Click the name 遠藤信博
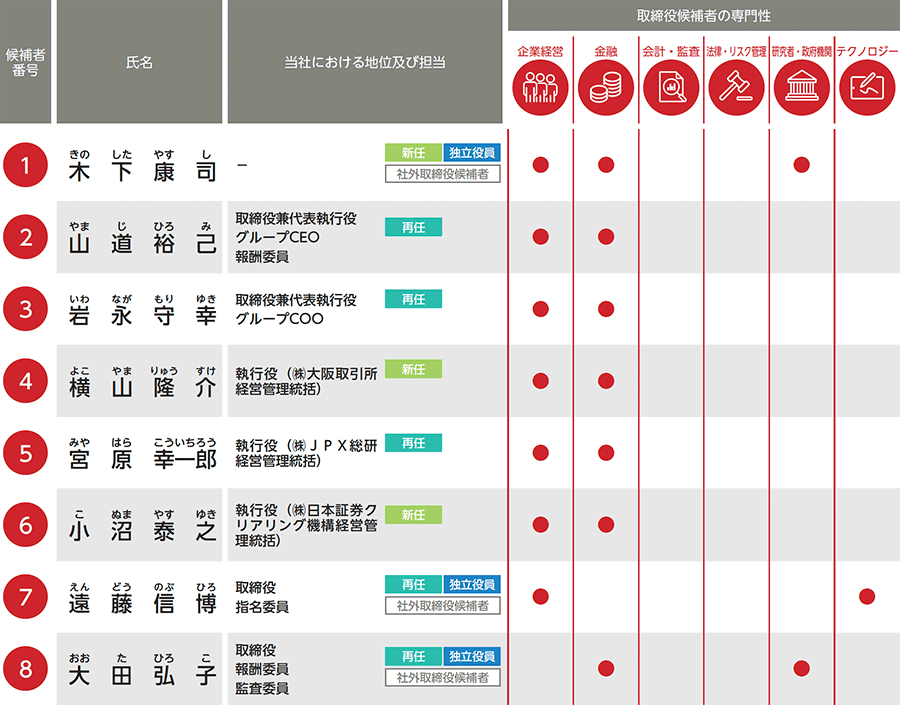The image size is (900, 705). click(142, 603)
